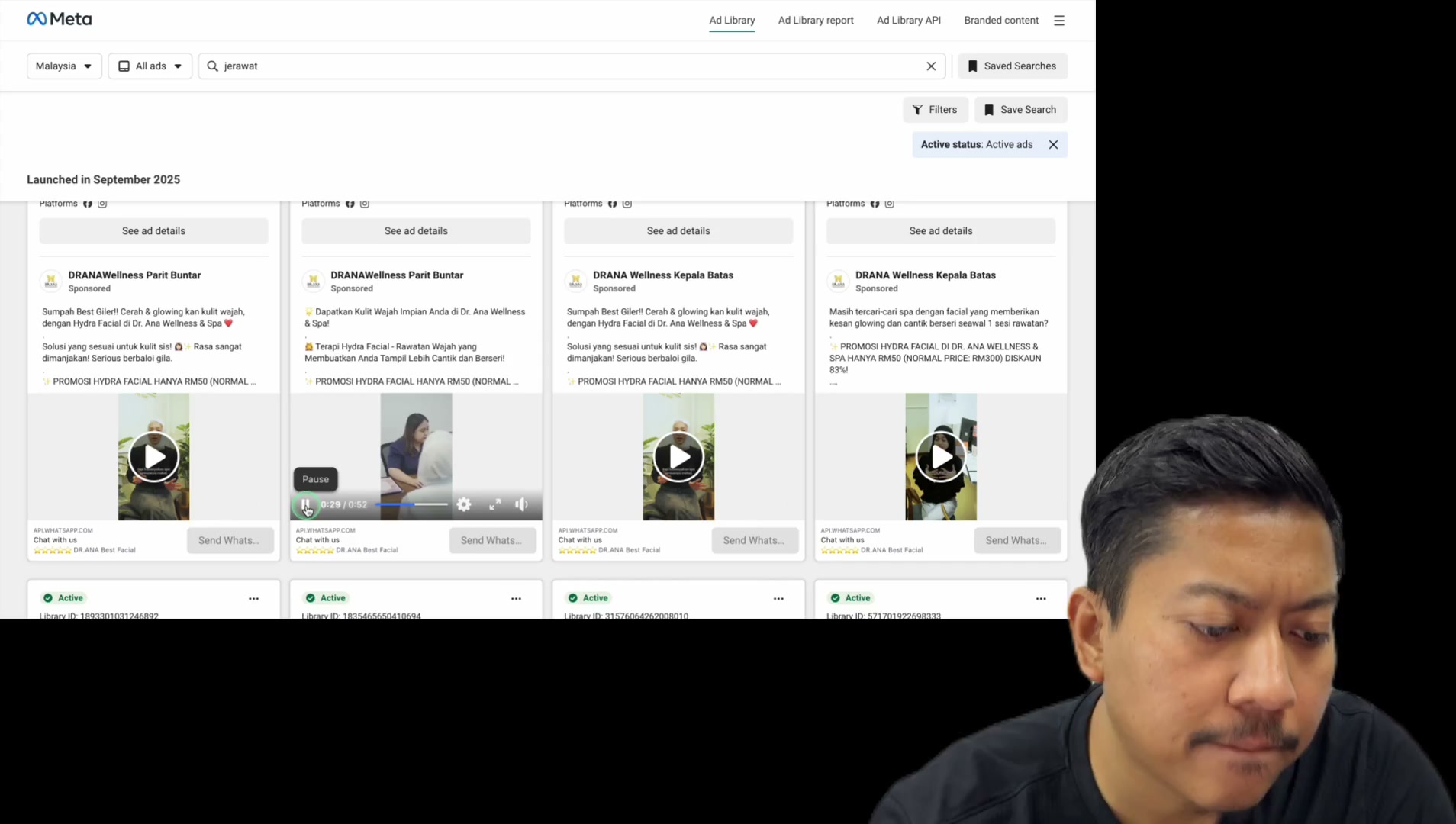
Task: Open options menu for Library ID 1893301031246892
Action: pyautogui.click(x=254, y=599)
